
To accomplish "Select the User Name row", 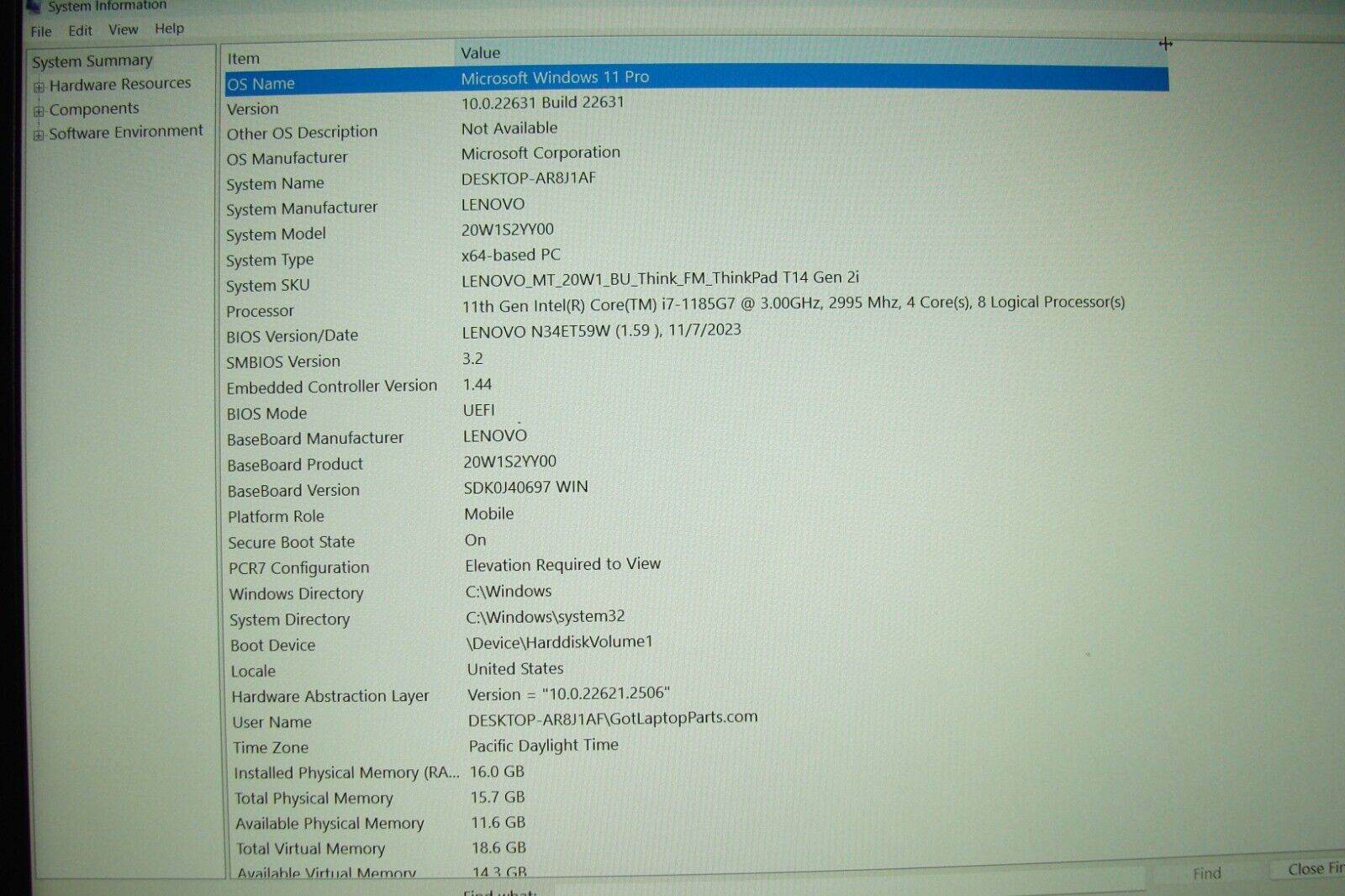I will point(272,722).
